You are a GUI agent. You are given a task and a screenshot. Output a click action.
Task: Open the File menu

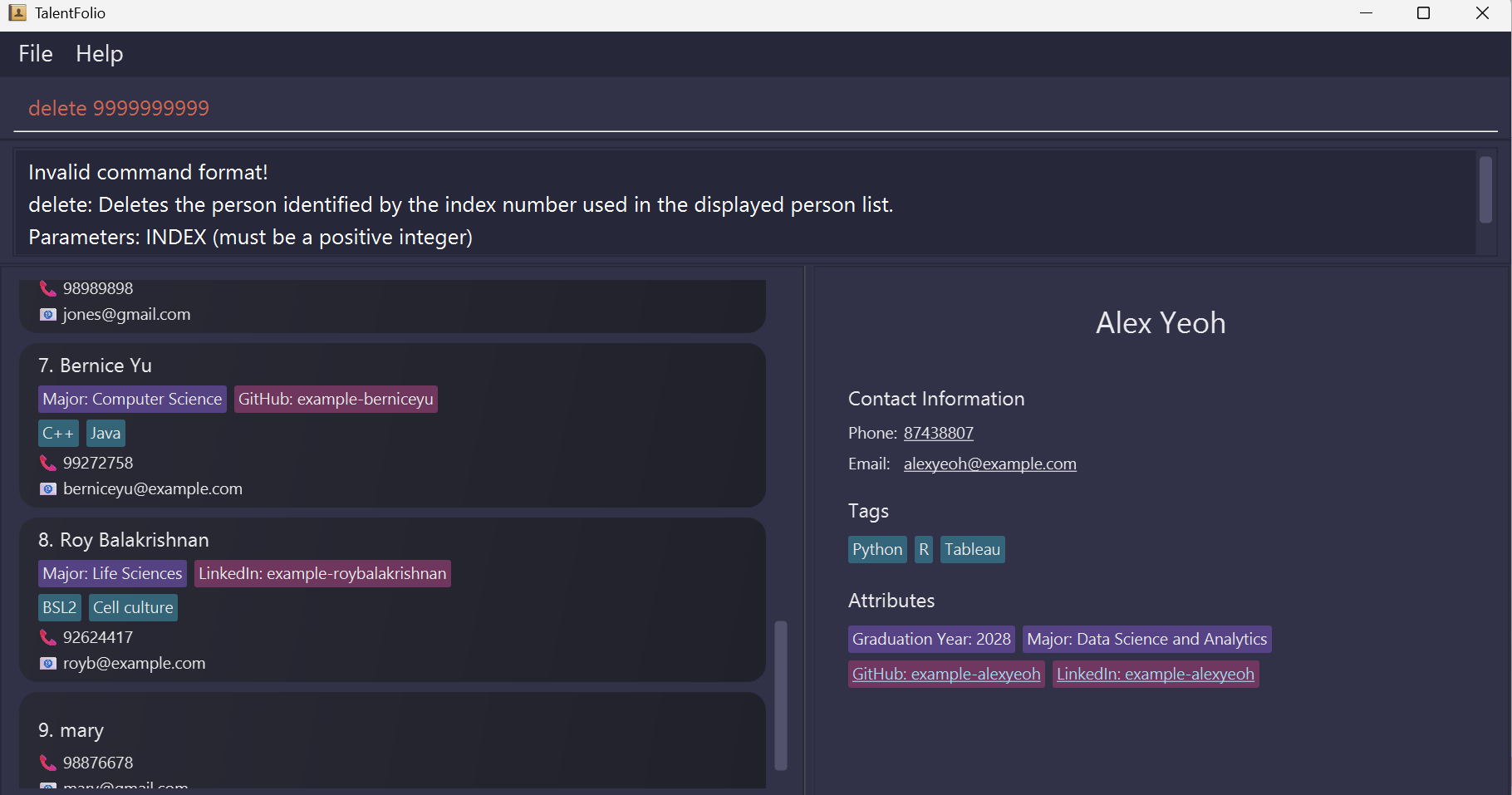36,54
